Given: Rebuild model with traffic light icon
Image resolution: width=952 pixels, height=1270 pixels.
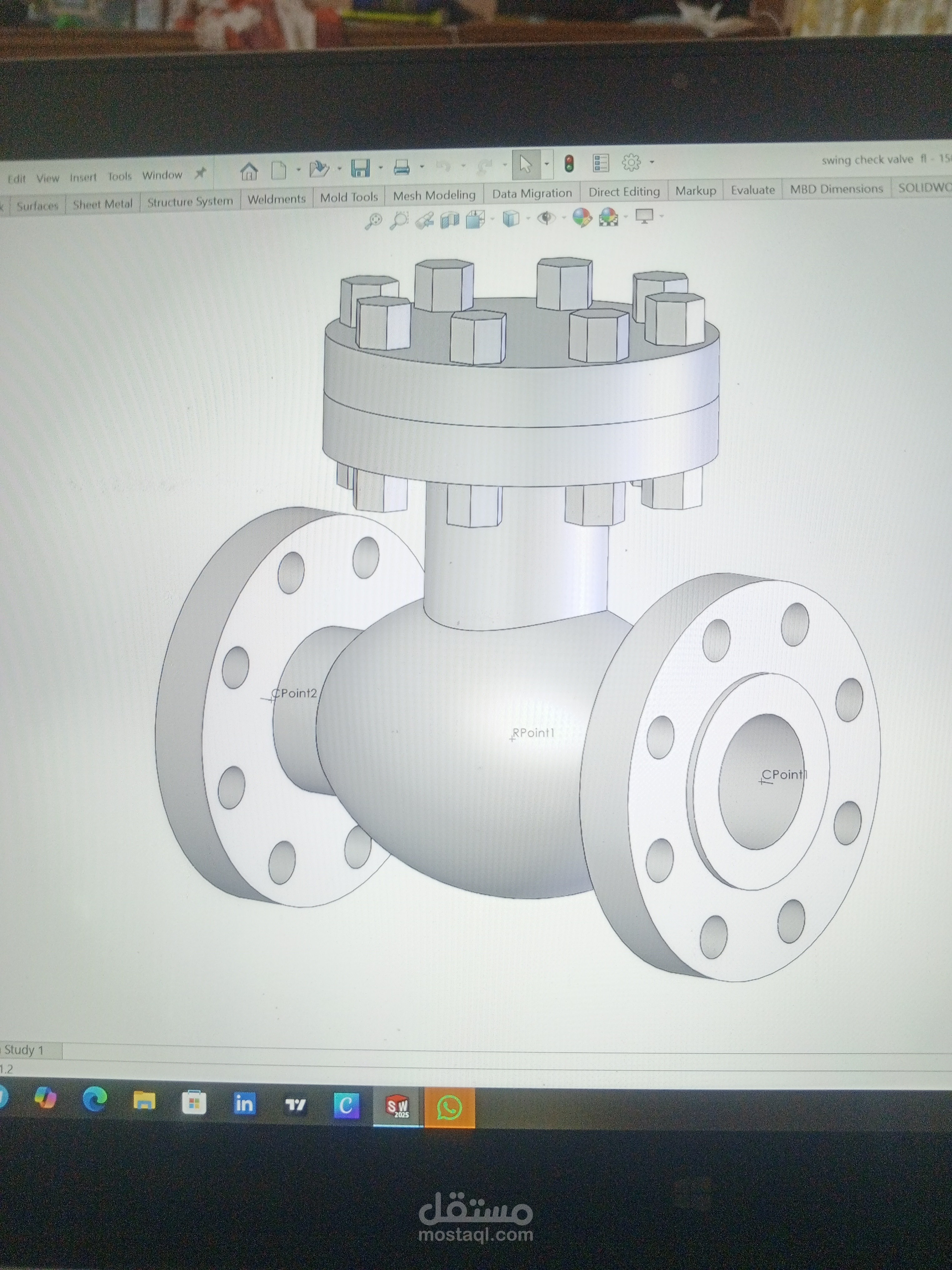Looking at the screenshot, I should tap(569, 164).
